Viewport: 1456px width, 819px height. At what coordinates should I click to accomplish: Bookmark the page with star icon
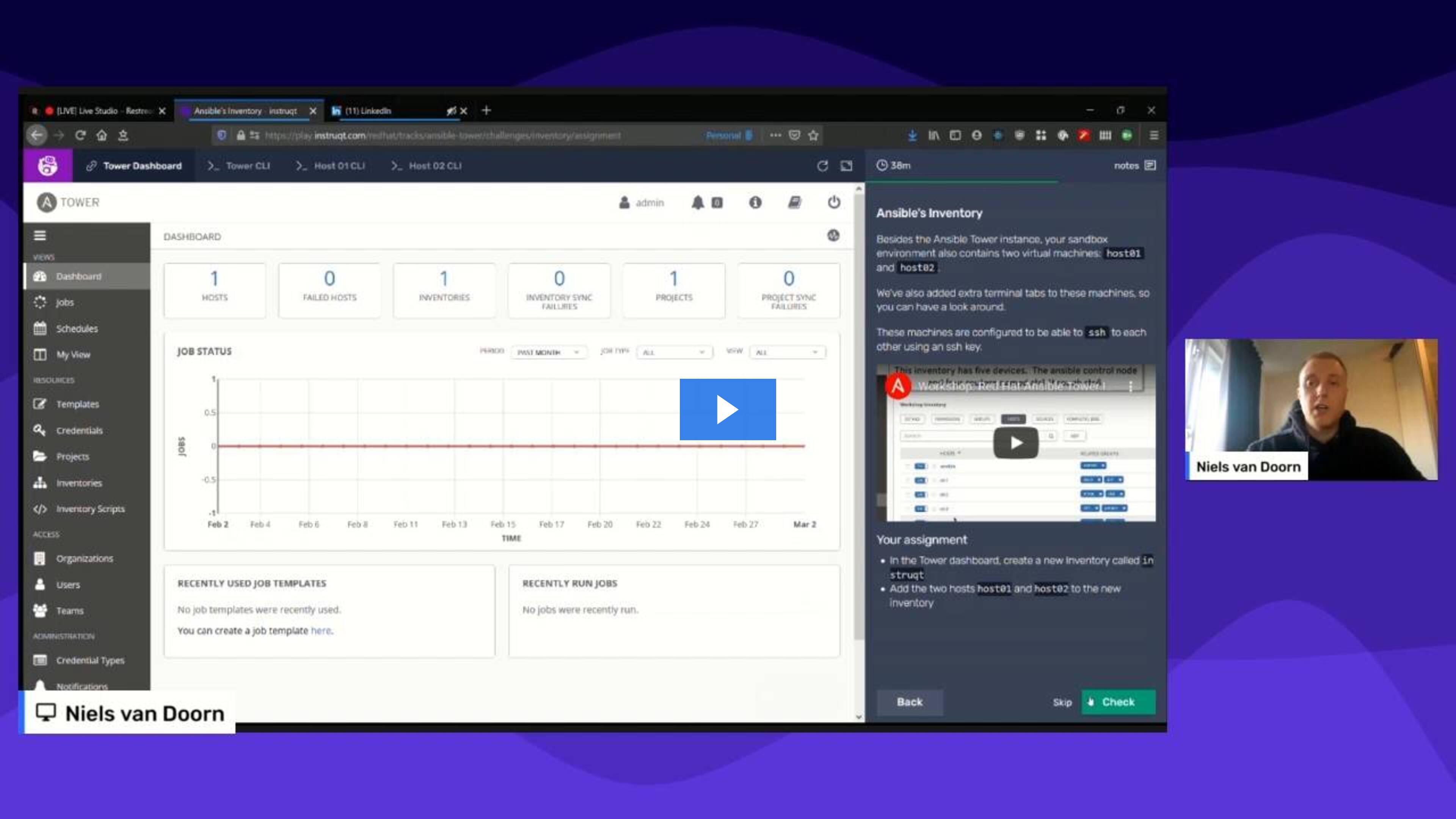tap(813, 135)
